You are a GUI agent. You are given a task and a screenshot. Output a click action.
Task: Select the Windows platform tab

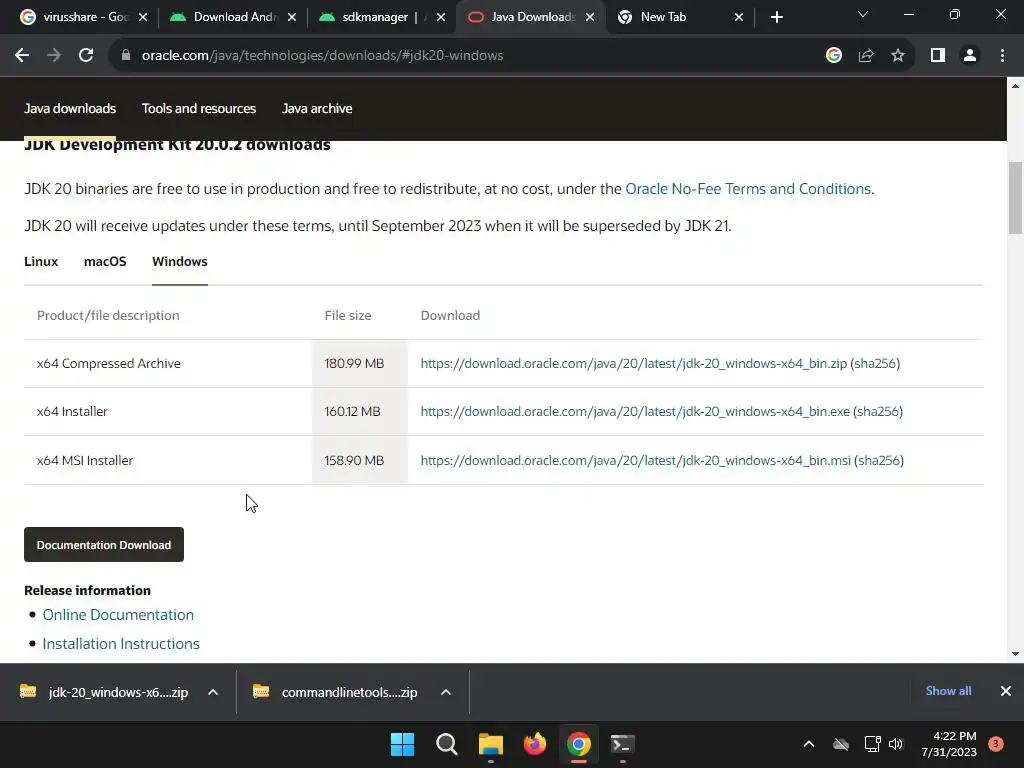click(180, 261)
